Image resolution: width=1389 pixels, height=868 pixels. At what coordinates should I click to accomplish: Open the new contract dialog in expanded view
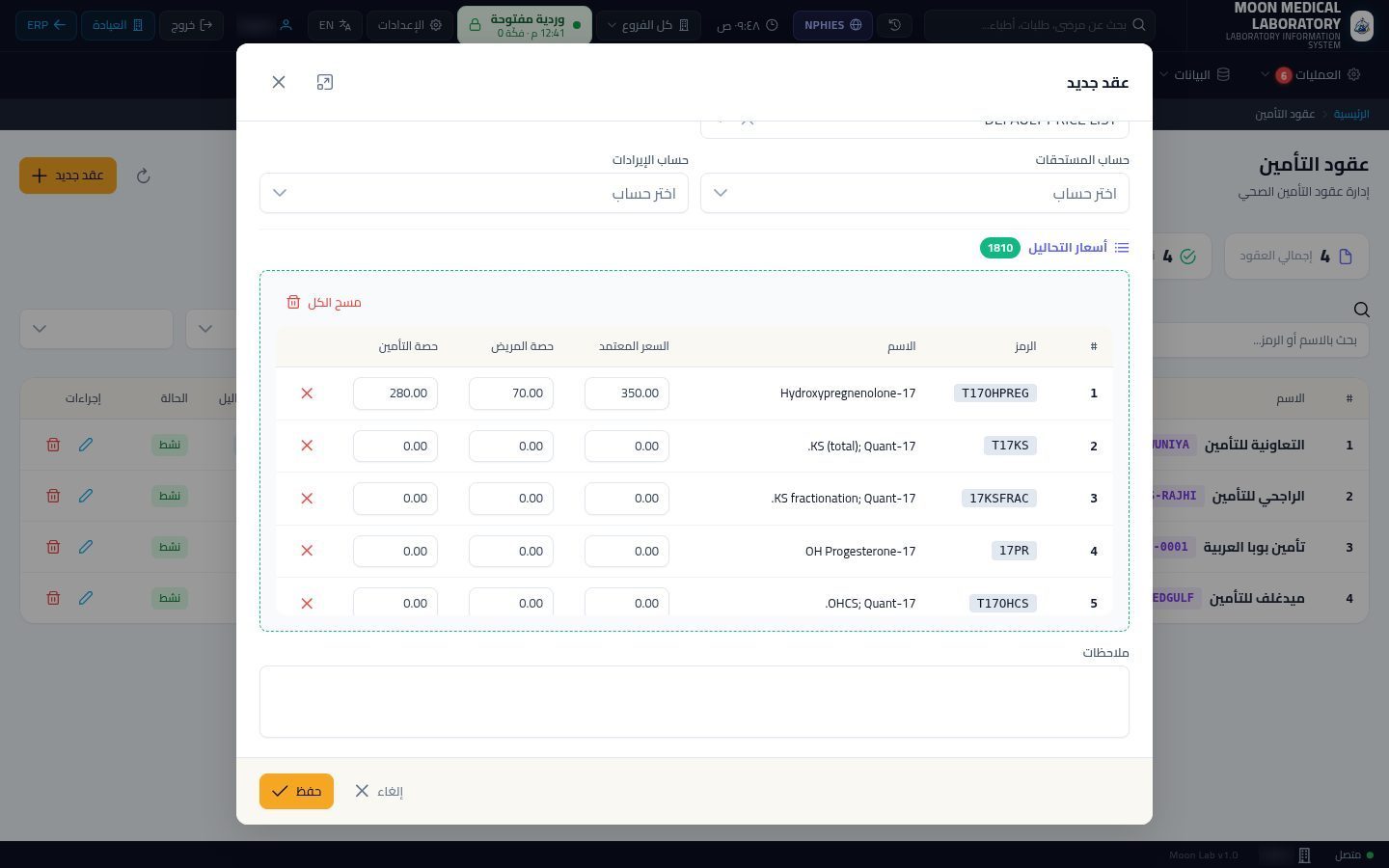(x=325, y=82)
